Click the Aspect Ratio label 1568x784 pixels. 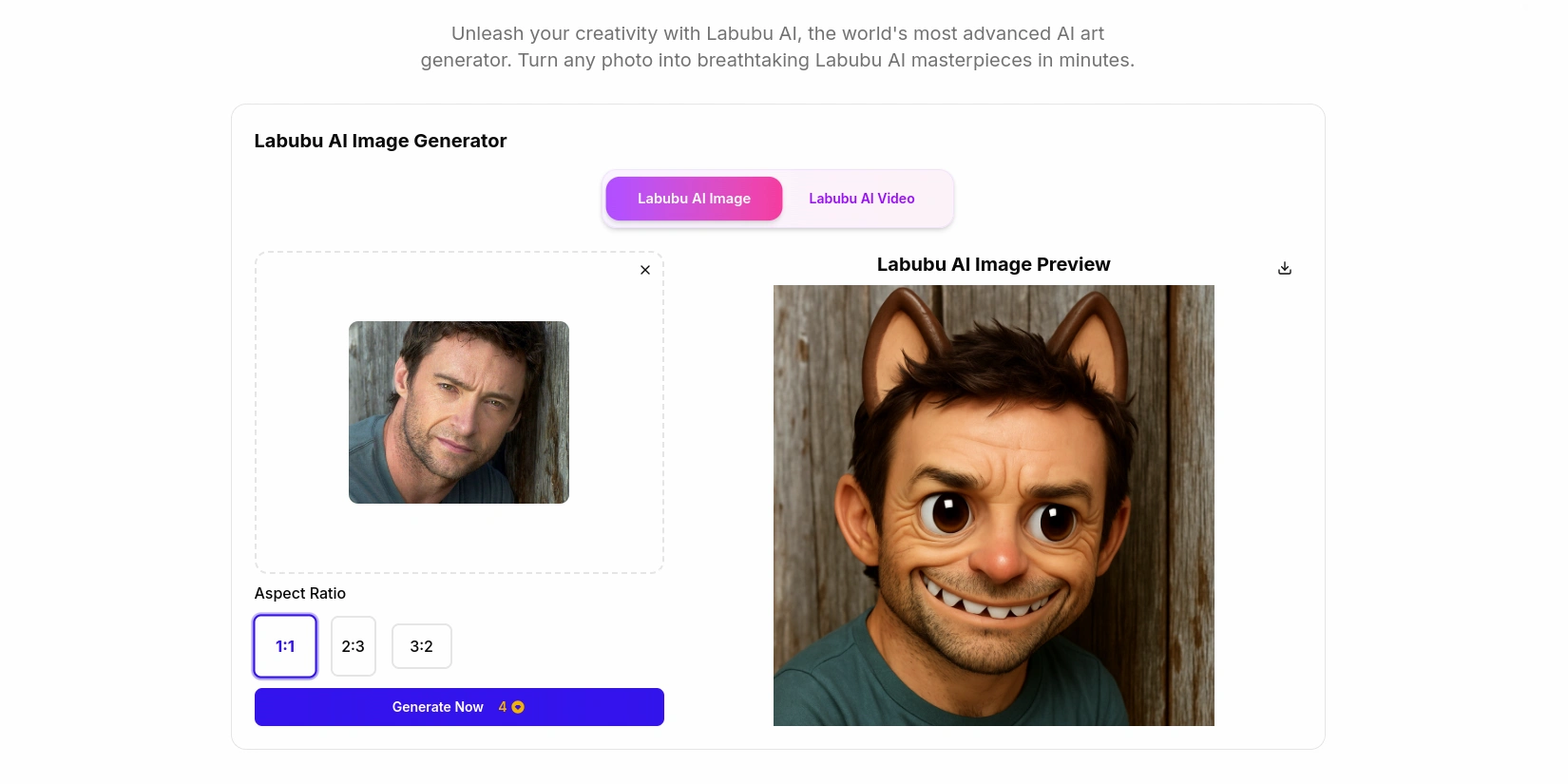[300, 593]
